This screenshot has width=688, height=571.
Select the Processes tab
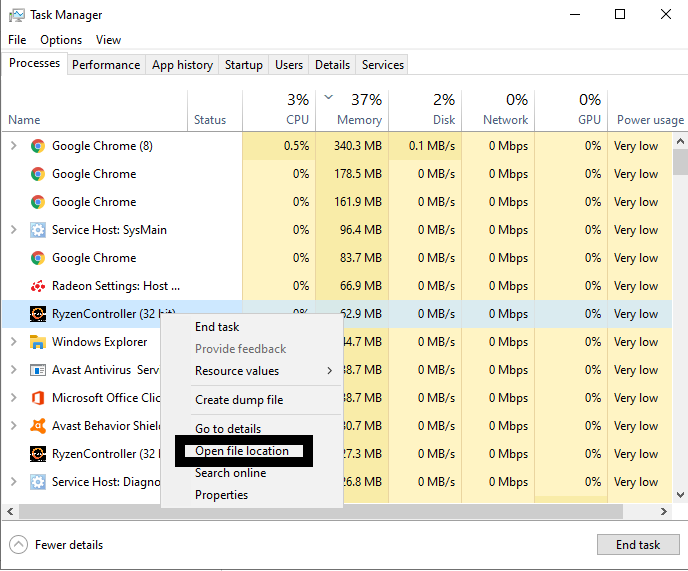(34, 63)
